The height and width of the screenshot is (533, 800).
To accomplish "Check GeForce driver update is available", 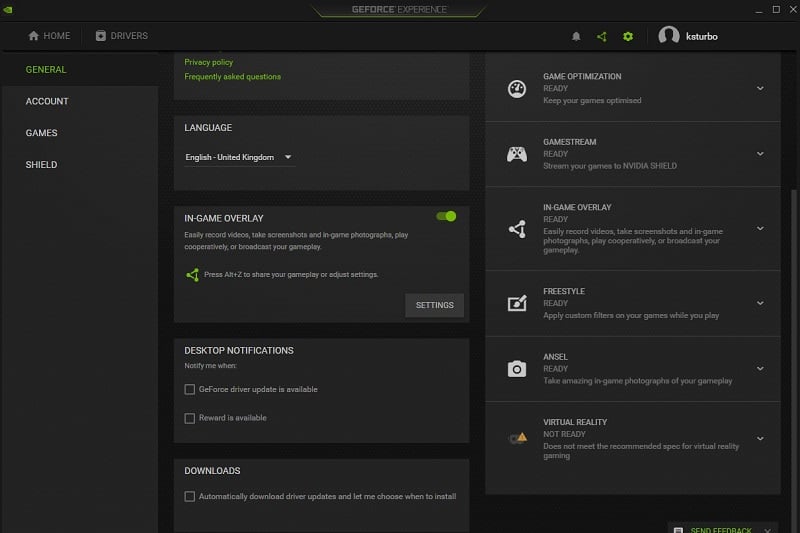I will click(x=190, y=390).
